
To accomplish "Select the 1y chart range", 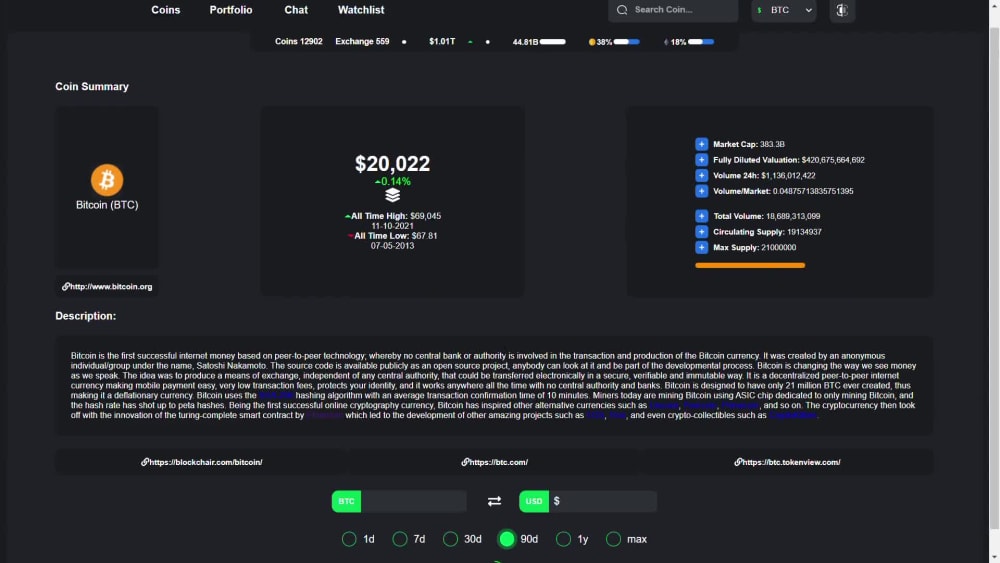I will [563, 539].
